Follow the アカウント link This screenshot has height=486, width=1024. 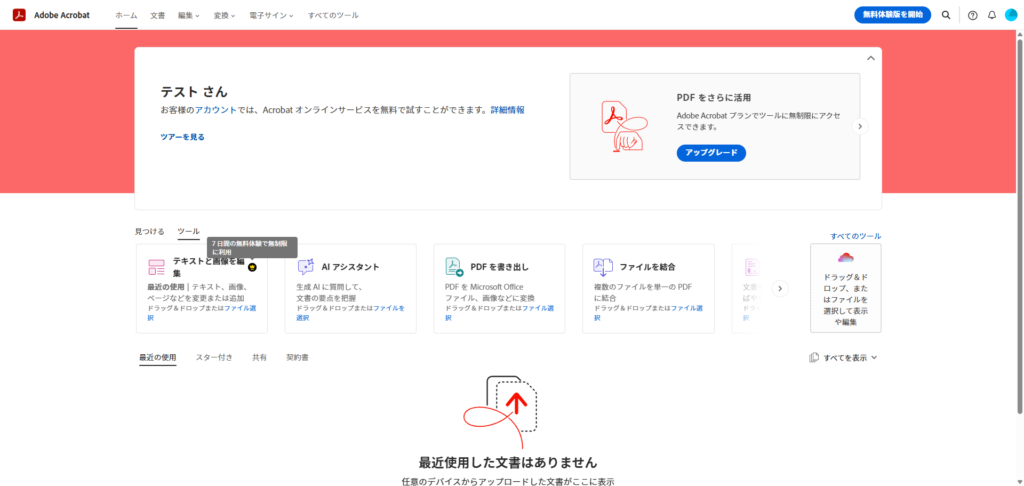pos(216,110)
